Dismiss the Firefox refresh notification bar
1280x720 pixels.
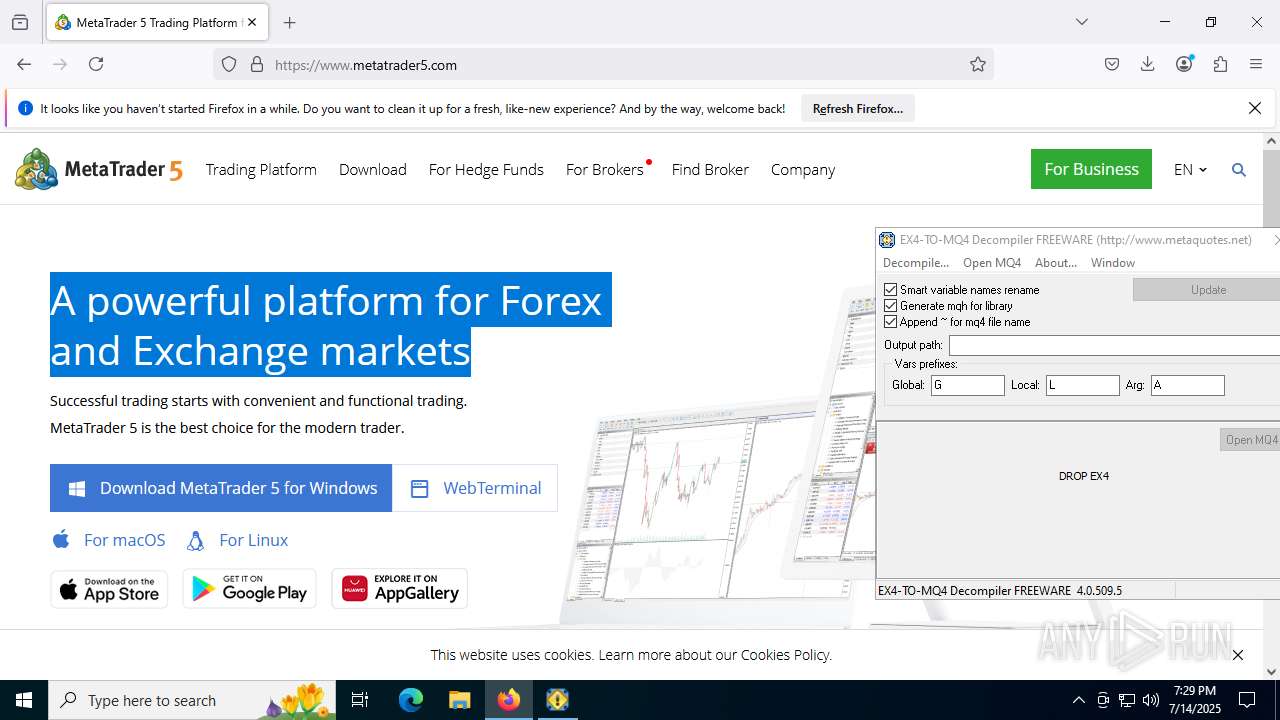[x=1255, y=108]
